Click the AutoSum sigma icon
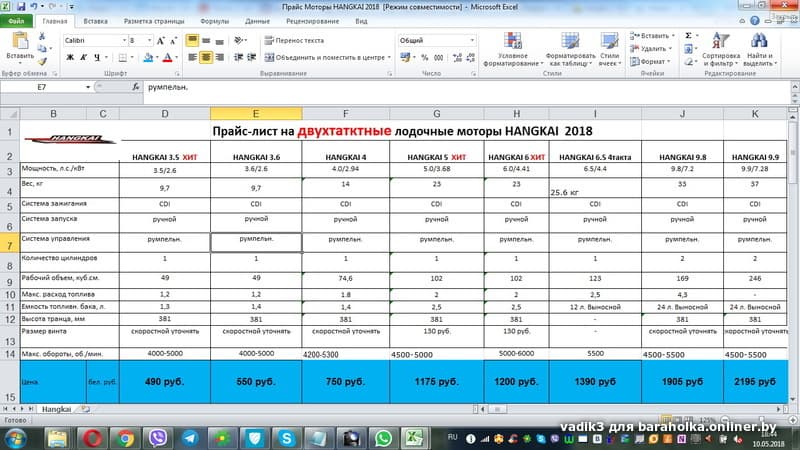Image resolution: width=800 pixels, height=450 pixels. (688, 35)
